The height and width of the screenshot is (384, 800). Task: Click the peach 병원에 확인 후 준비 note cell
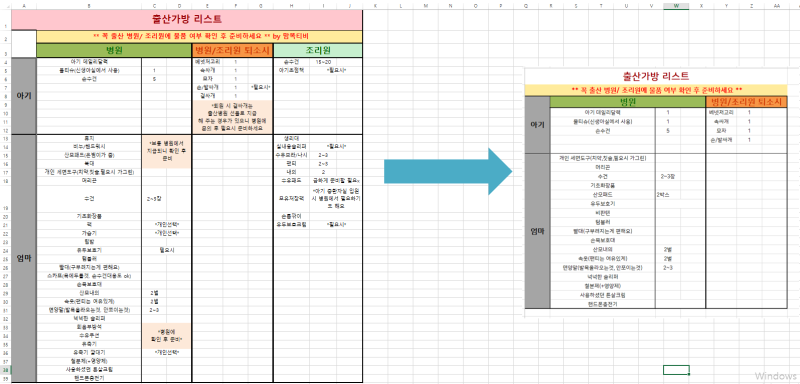pos(167,336)
